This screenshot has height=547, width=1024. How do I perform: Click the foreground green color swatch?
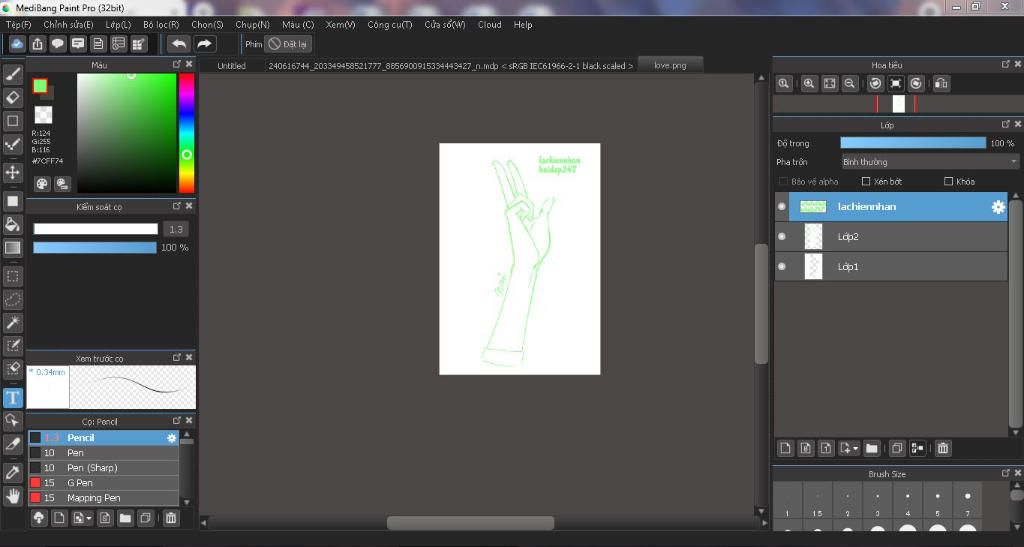pos(40,86)
